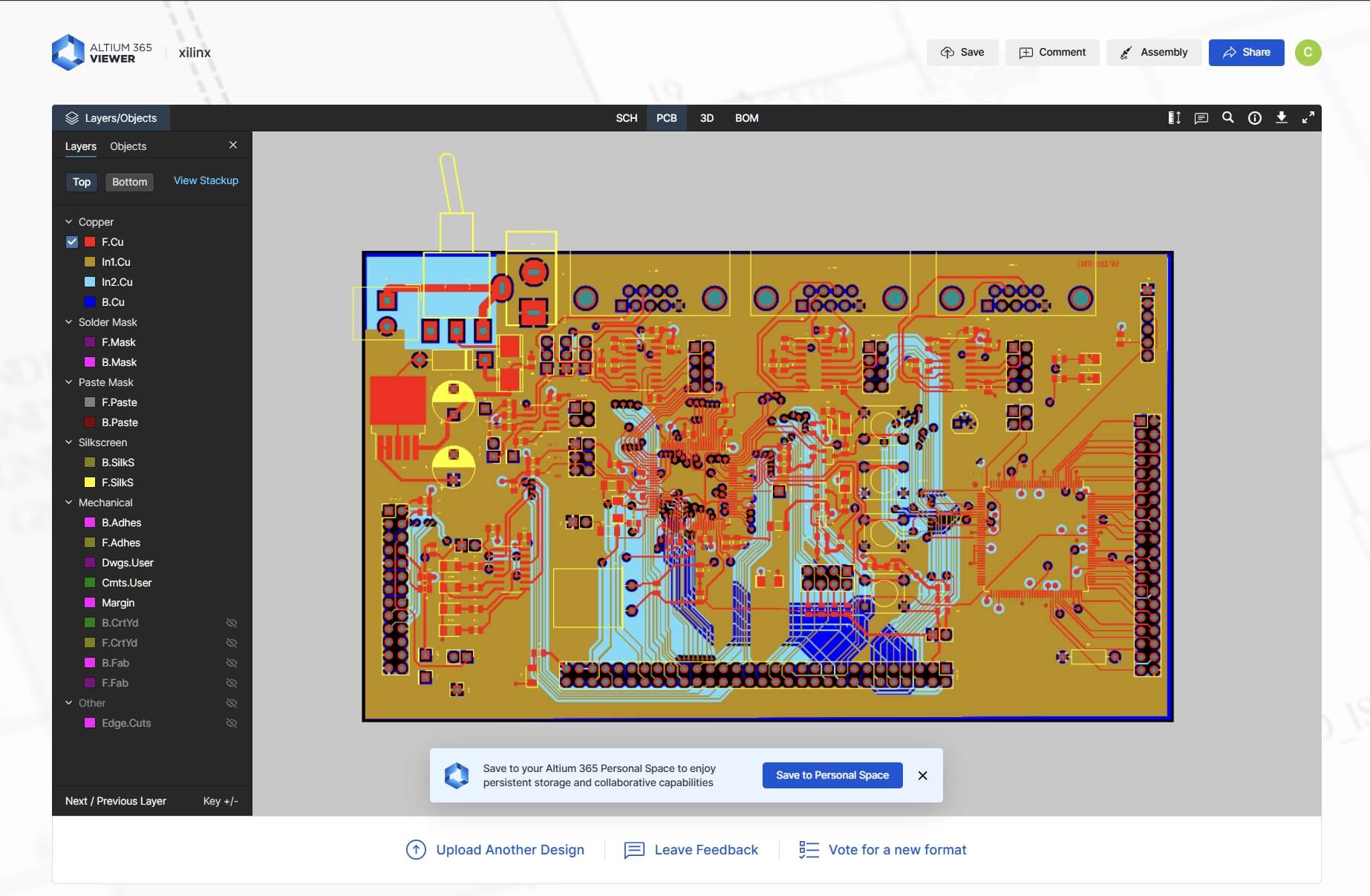Image resolution: width=1370 pixels, height=896 pixels.
Task: Switch to the 3D view tab
Action: click(706, 118)
